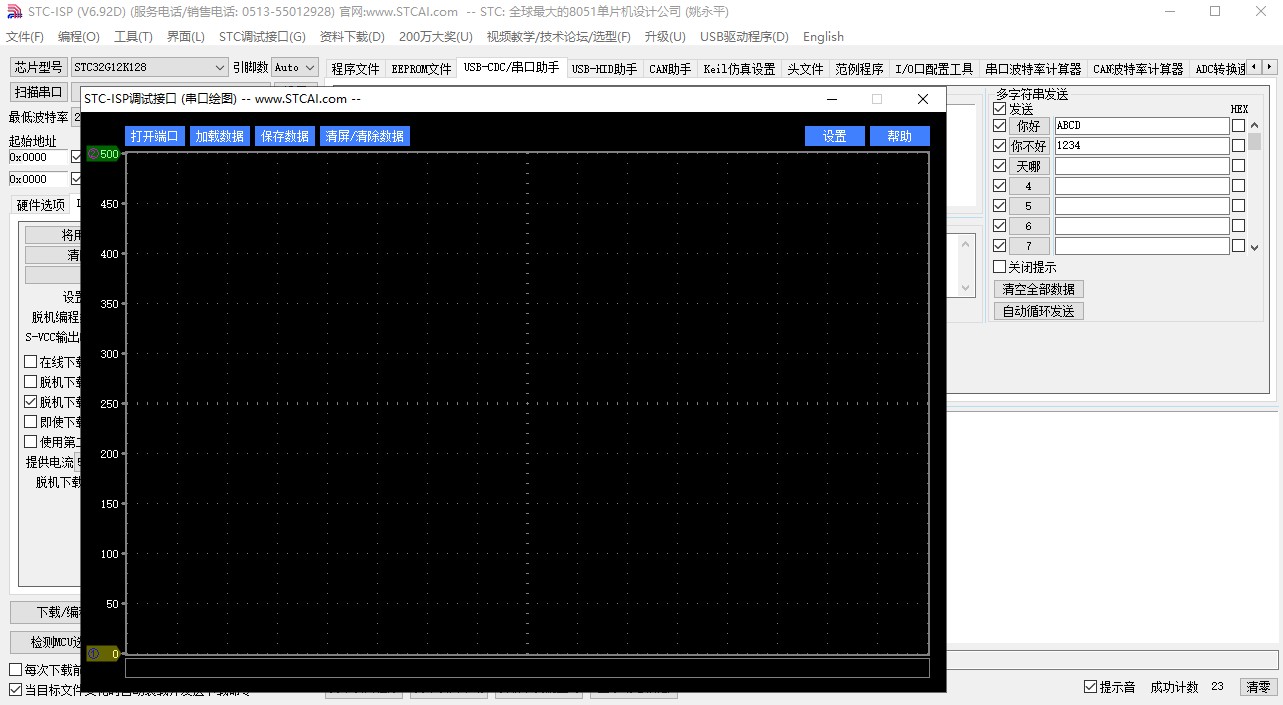Screen dimensions: 1283x705
Task: Switch to 范例程序 tab
Action: click(859, 69)
